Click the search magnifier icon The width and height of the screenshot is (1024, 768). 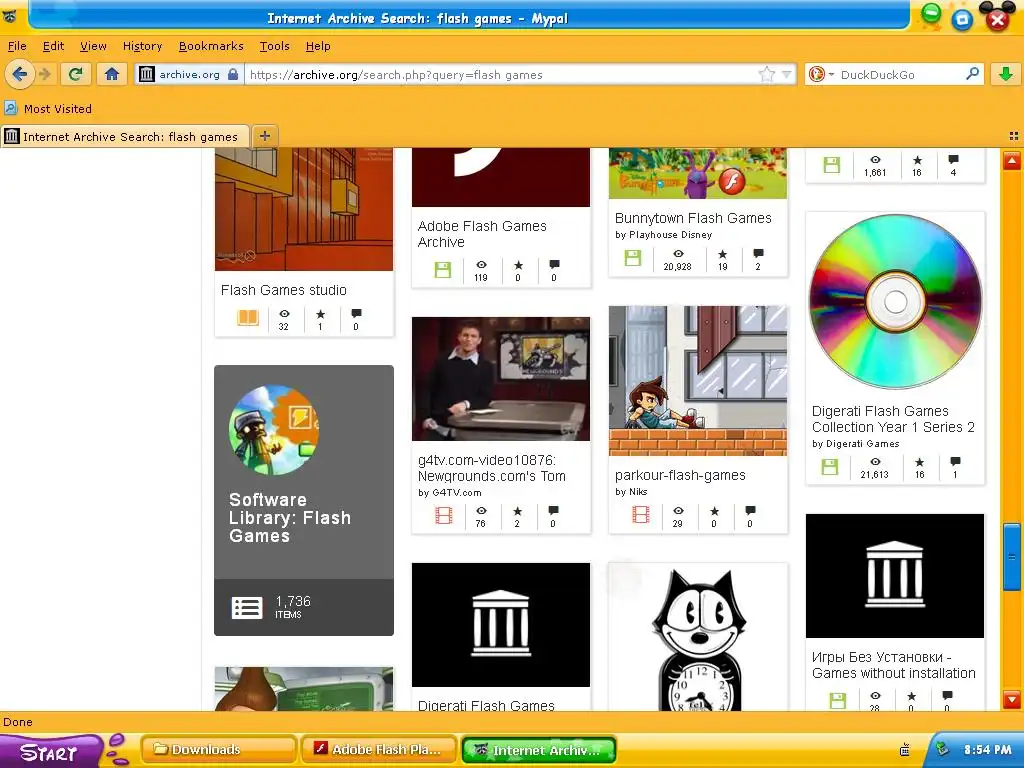coord(972,74)
